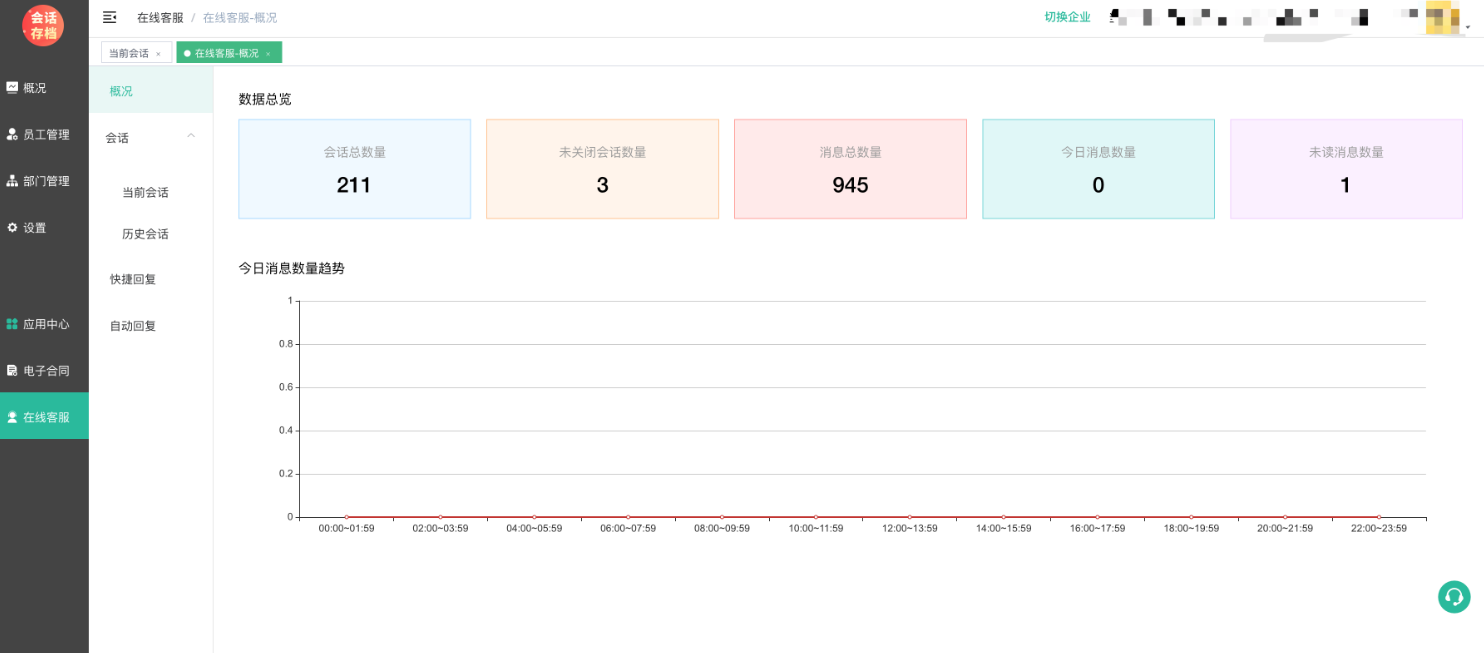This screenshot has height=653, width=1484.
Task: Click the 会话存档 logo icon
Action: coord(43,25)
